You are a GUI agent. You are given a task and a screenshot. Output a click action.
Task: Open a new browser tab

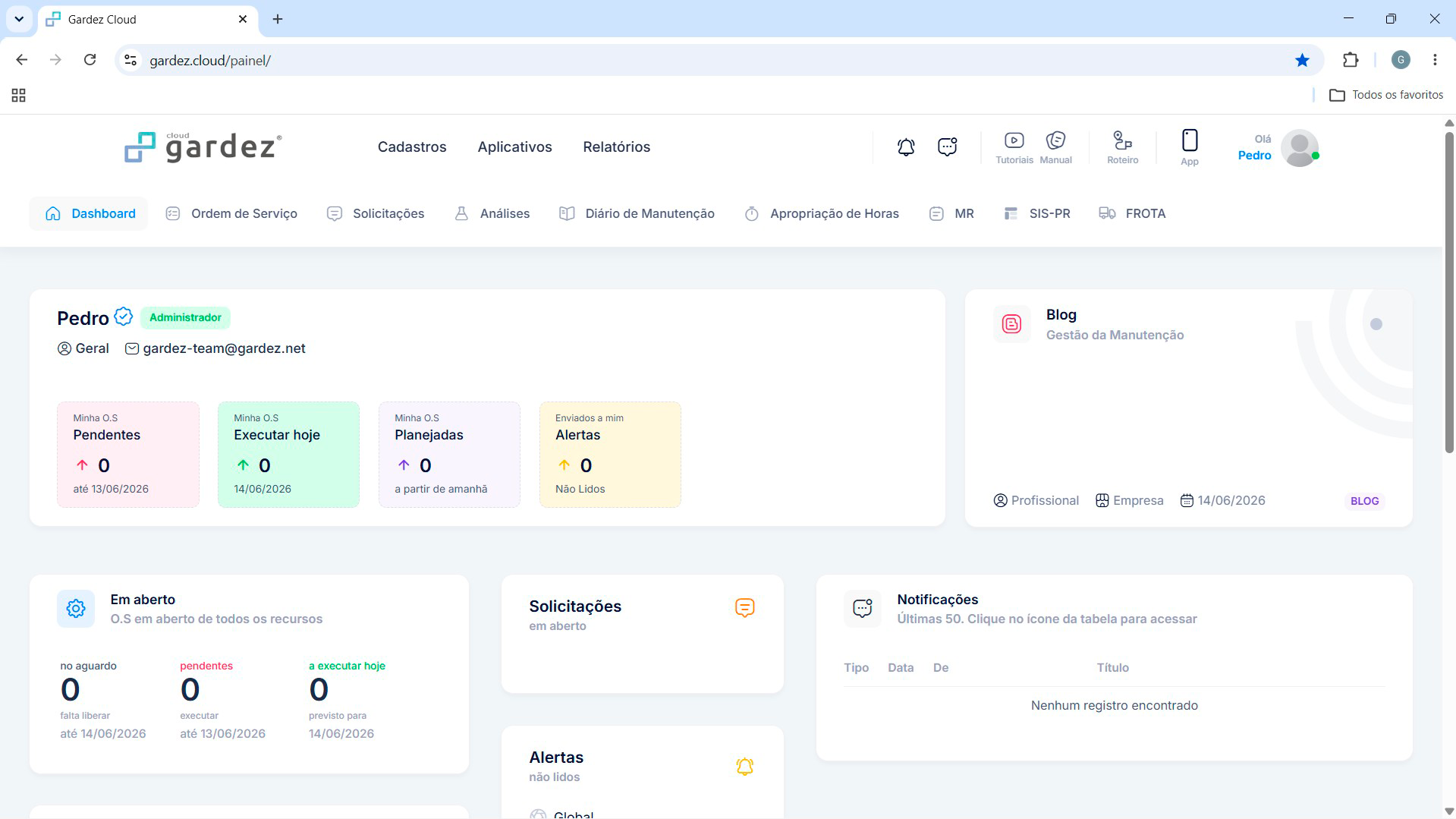(x=278, y=19)
